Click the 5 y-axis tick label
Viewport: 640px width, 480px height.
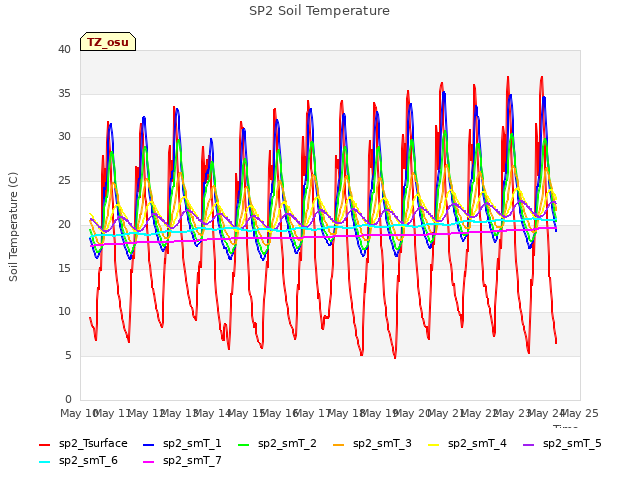point(68,356)
